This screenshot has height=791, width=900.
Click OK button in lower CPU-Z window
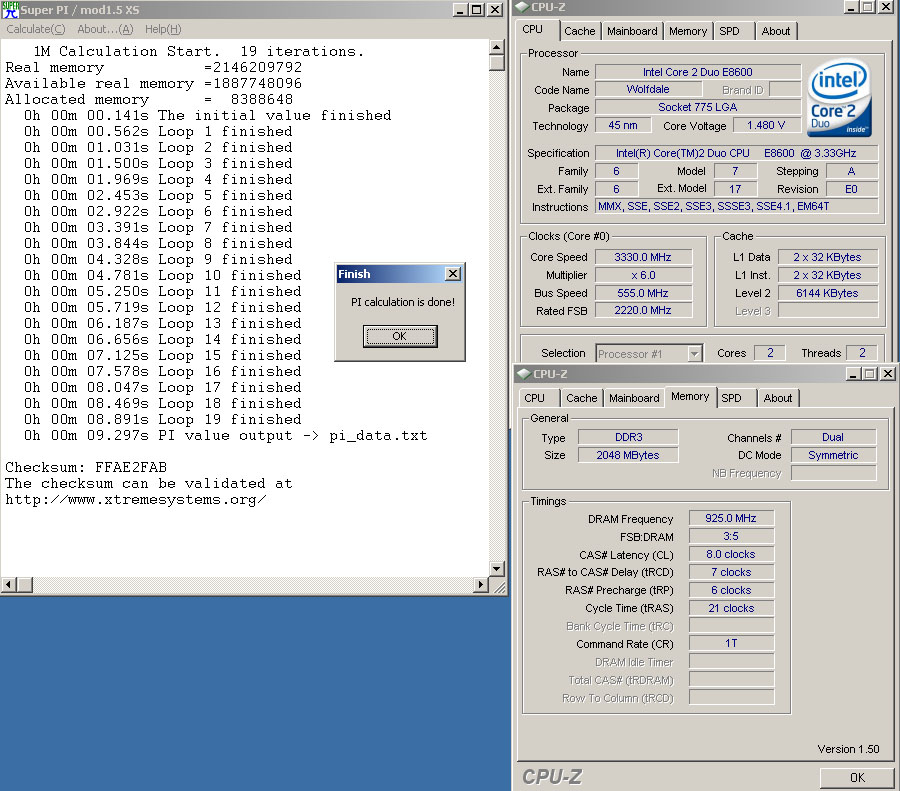(857, 777)
